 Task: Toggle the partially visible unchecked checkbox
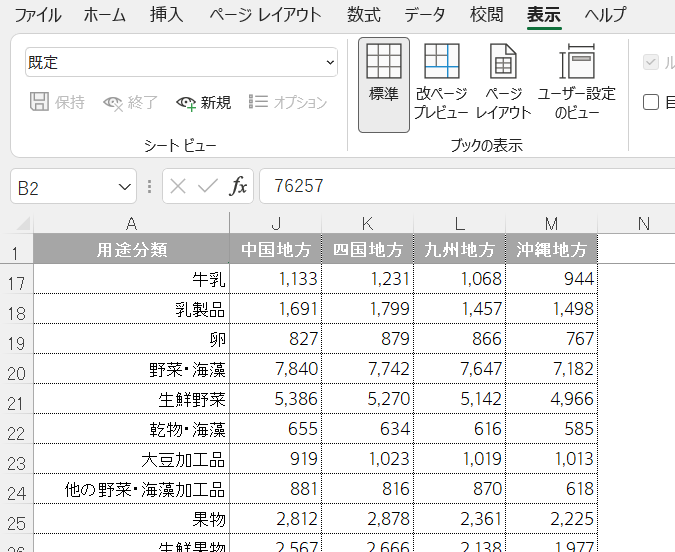click(651, 101)
